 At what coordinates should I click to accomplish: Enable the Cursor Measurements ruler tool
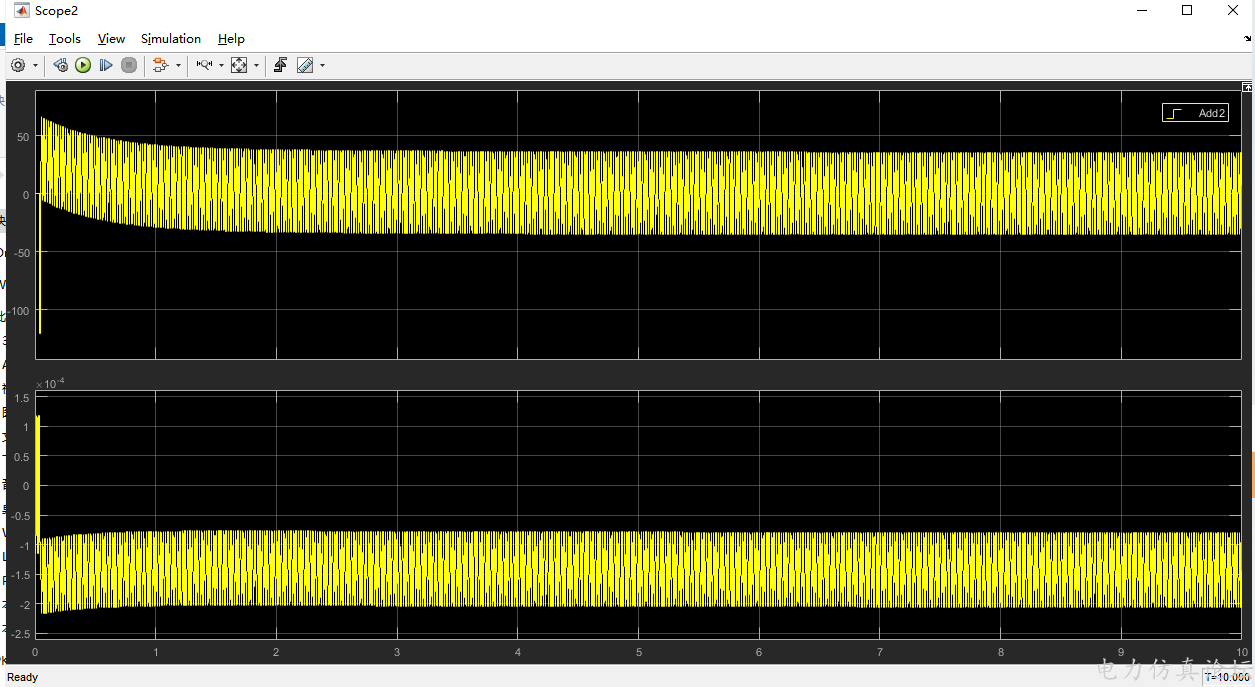pos(305,65)
